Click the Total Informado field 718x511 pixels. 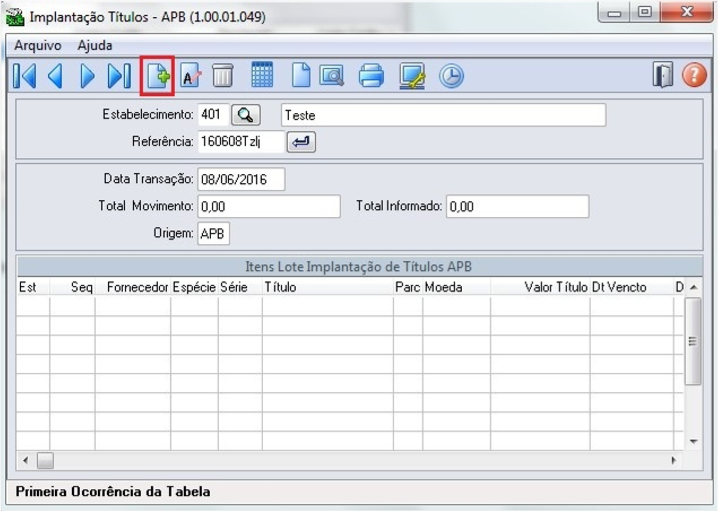tap(517, 207)
